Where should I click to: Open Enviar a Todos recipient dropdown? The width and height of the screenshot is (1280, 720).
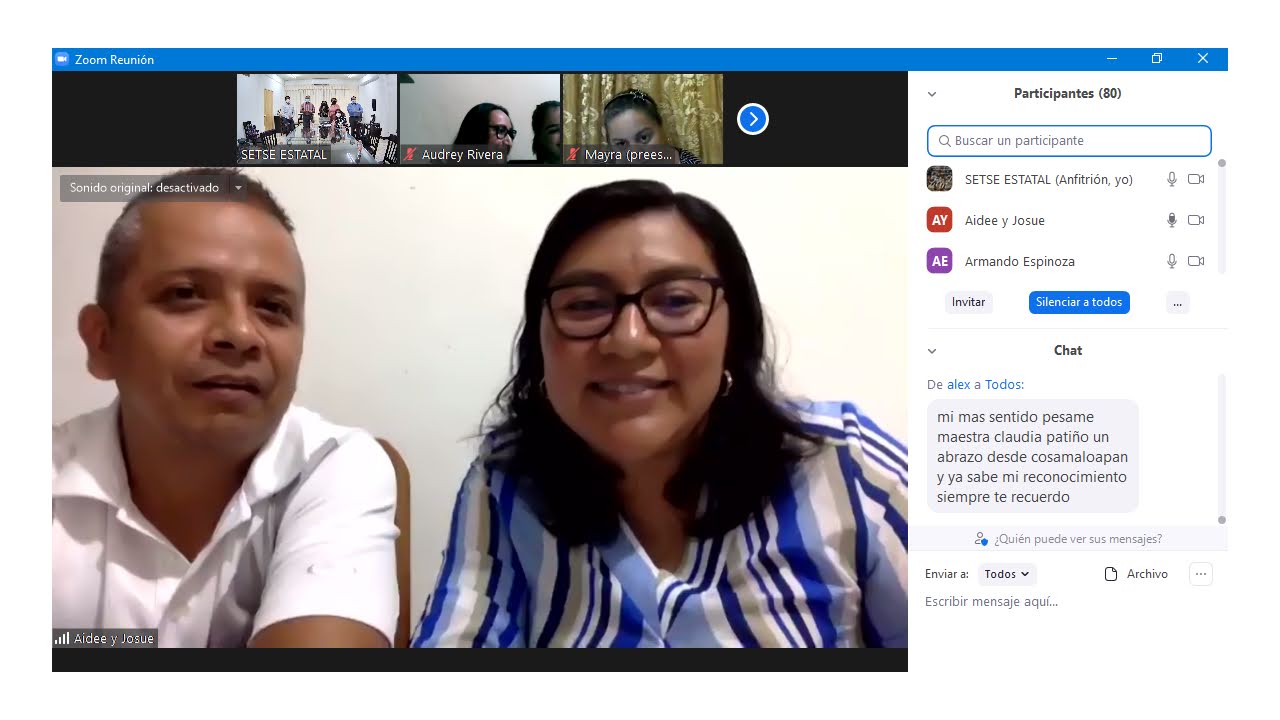coord(1007,574)
